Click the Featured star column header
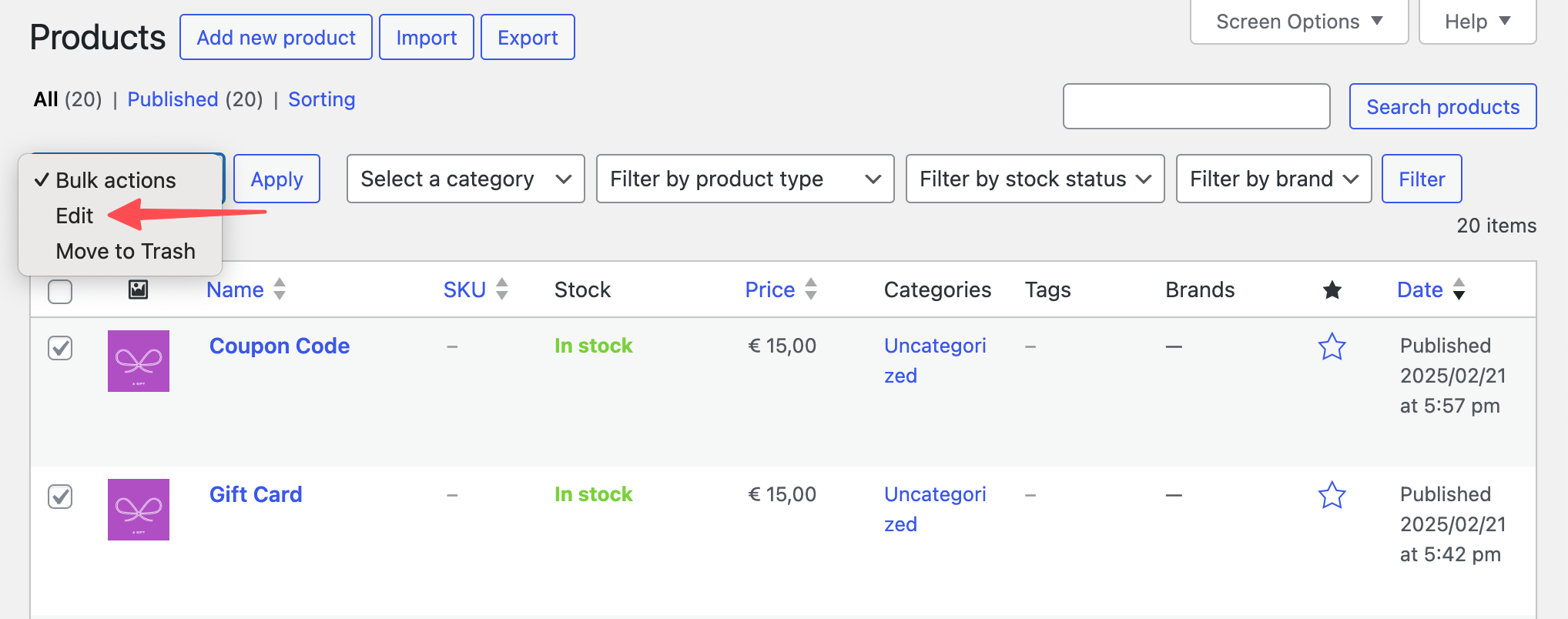The height and width of the screenshot is (619, 1568). (1332, 290)
